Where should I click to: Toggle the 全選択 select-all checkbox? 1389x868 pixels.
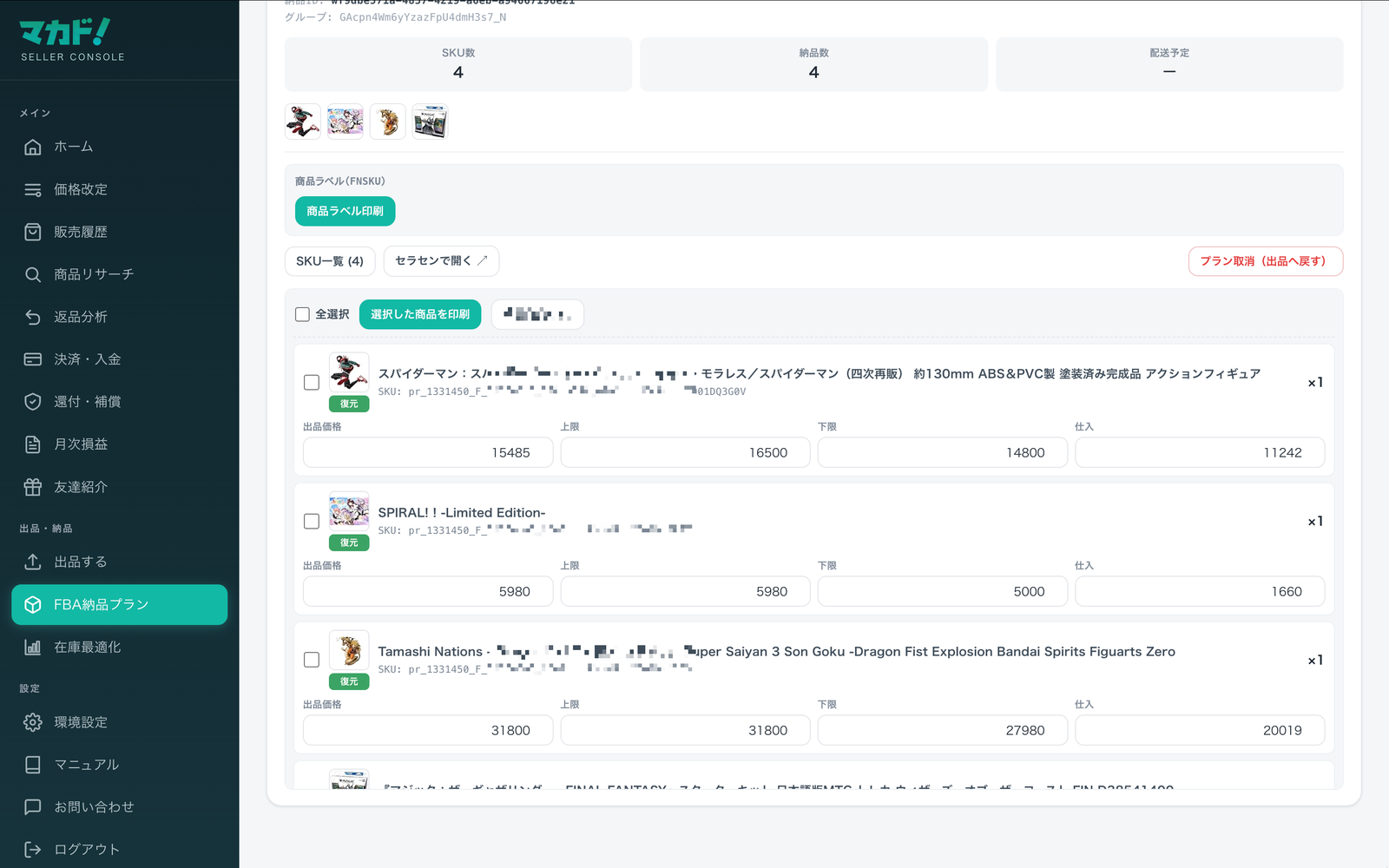click(302, 314)
